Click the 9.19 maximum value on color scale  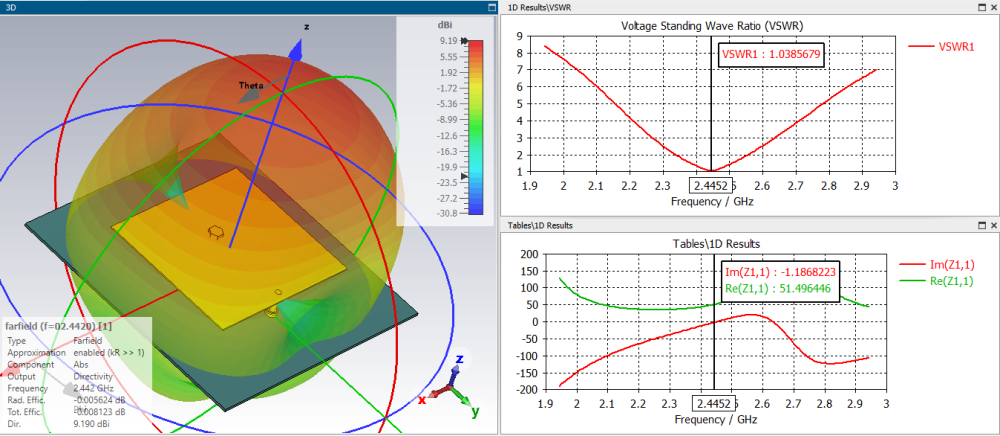tap(448, 41)
